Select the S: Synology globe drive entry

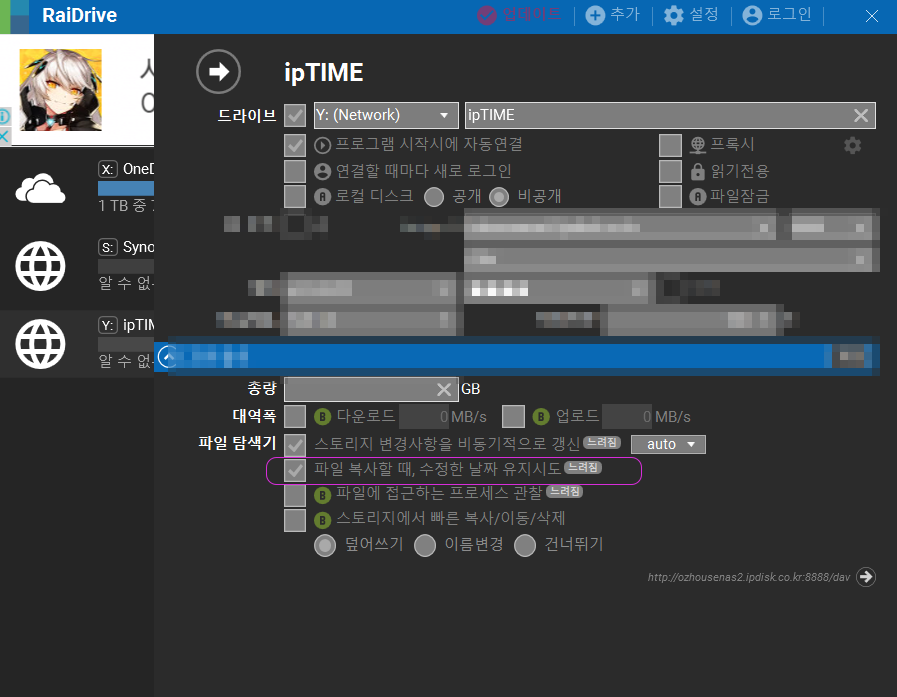77,266
